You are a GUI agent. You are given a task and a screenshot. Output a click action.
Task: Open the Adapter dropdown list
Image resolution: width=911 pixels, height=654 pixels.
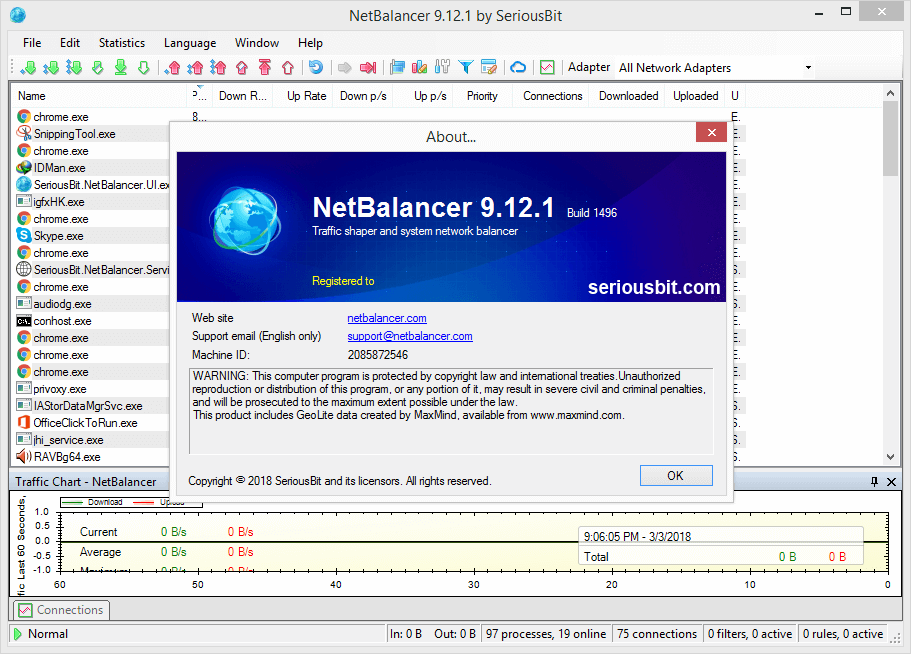pos(808,68)
